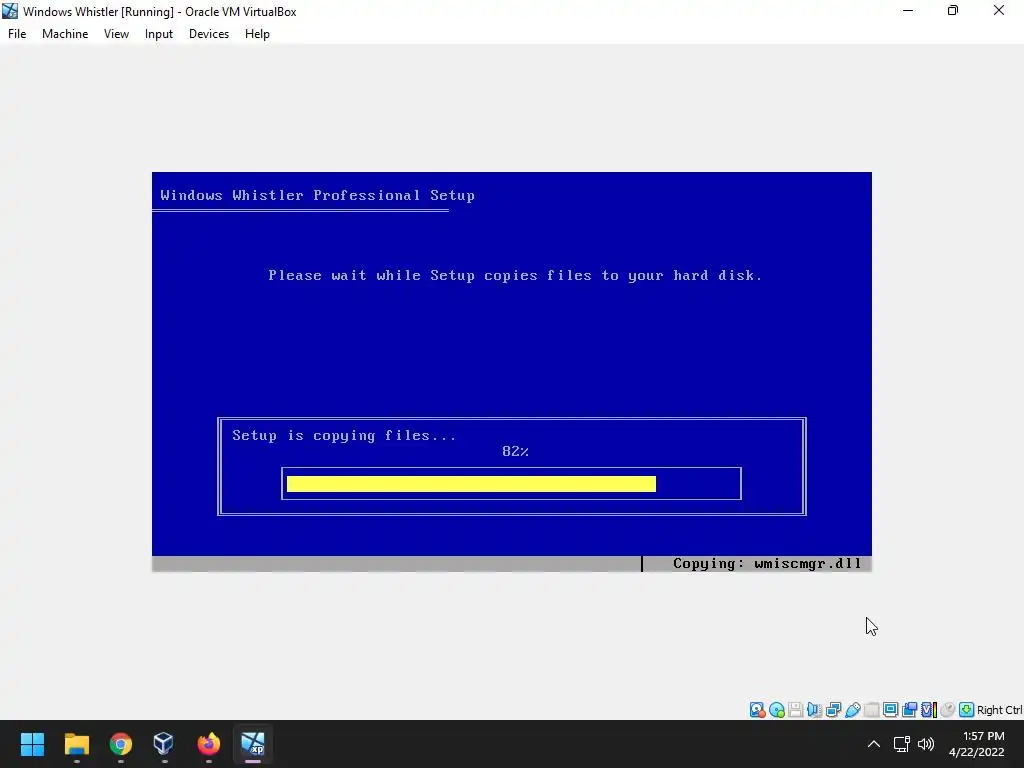Open the Input menu
Image resolution: width=1024 pixels, height=768 pixels.
pos(159,34)
